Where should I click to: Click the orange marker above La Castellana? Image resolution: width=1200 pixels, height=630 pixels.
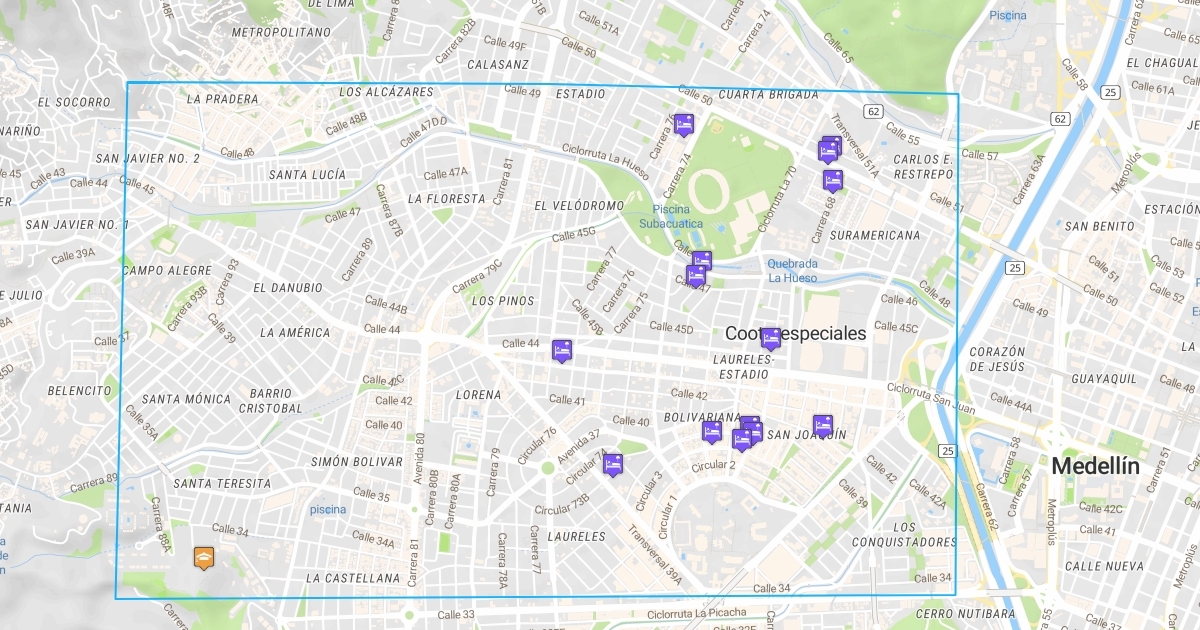coord(205,557)
